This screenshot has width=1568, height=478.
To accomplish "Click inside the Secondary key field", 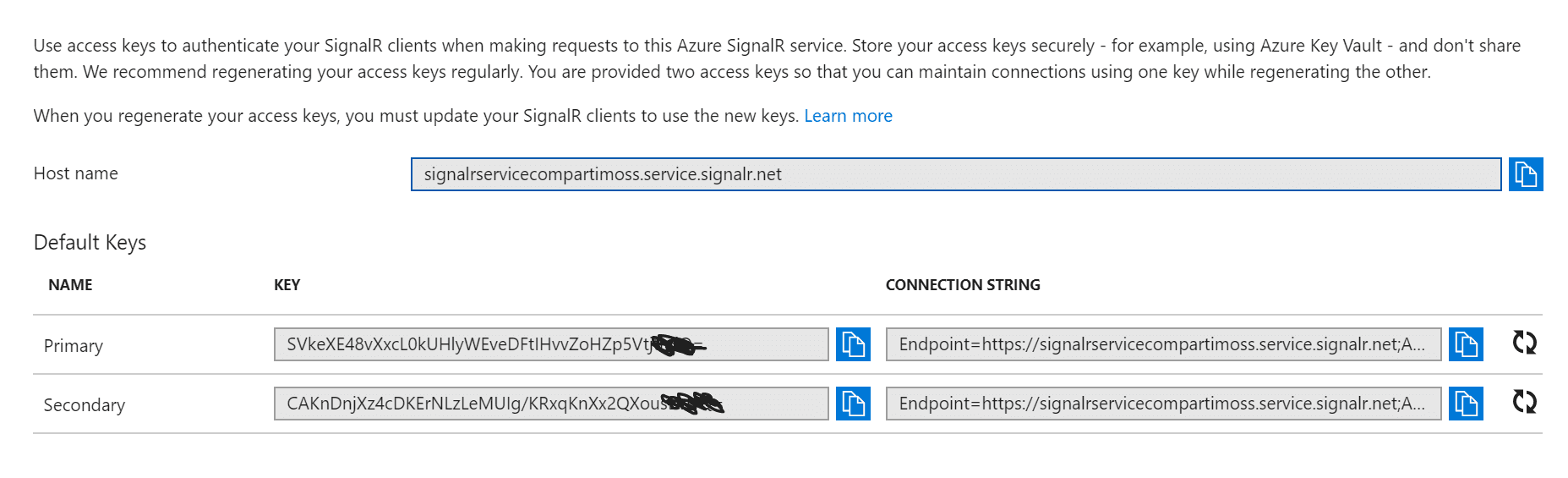I will coord(551,404).
